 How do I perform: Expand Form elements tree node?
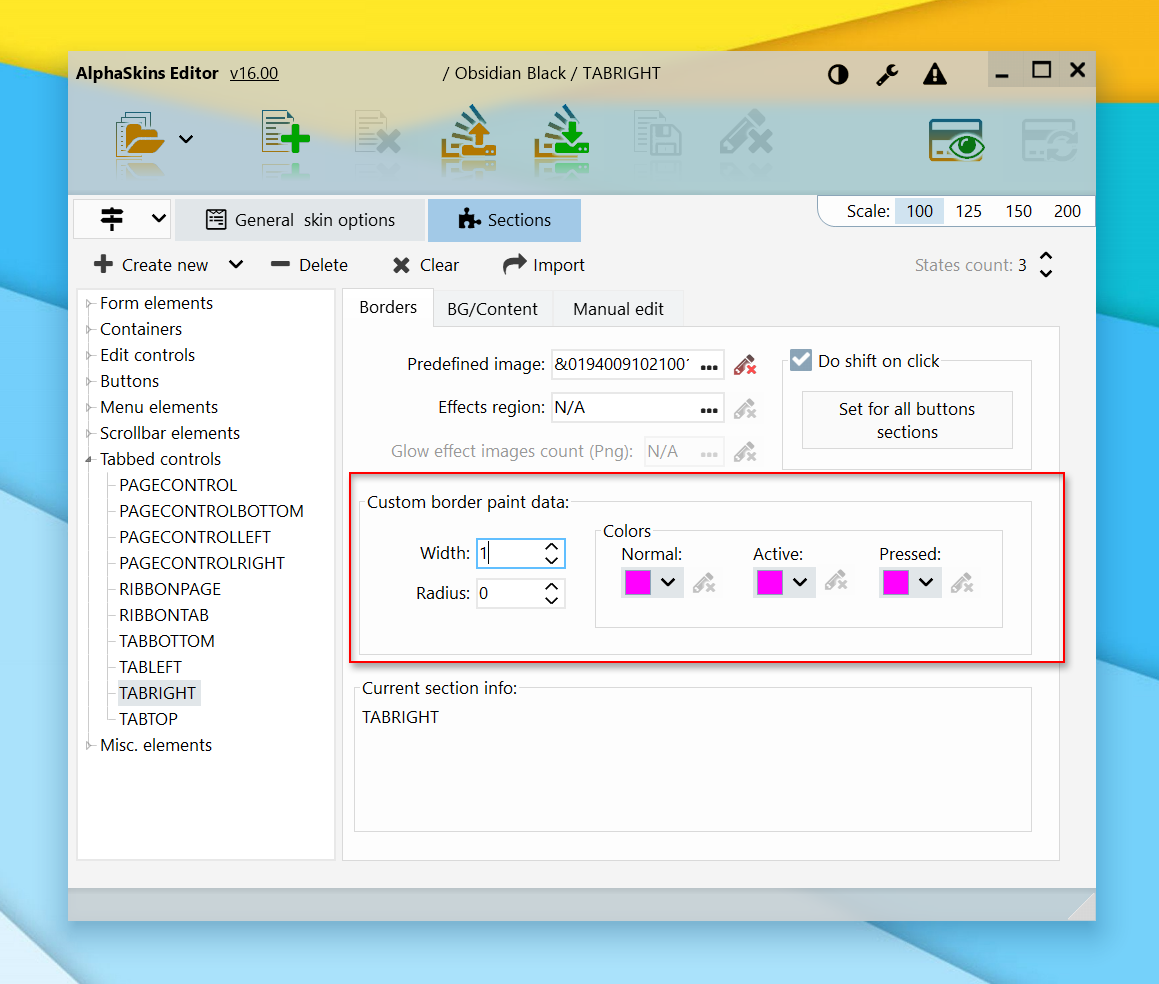(89, 303)
